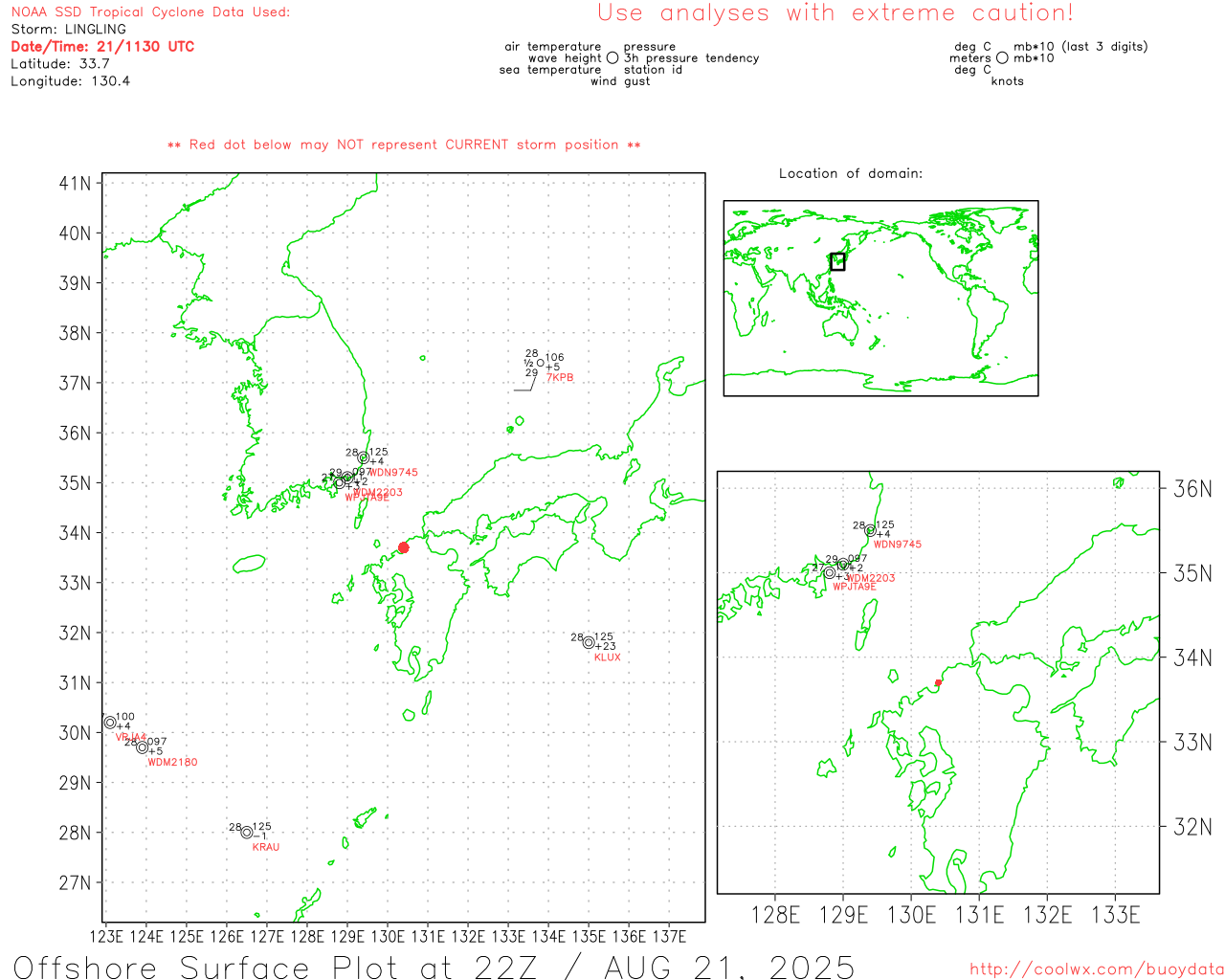Click '36N' label on inset map axis
The width and height of the screenshot is (1225, 980).
pyautogui.click(x=1192, y=489)
